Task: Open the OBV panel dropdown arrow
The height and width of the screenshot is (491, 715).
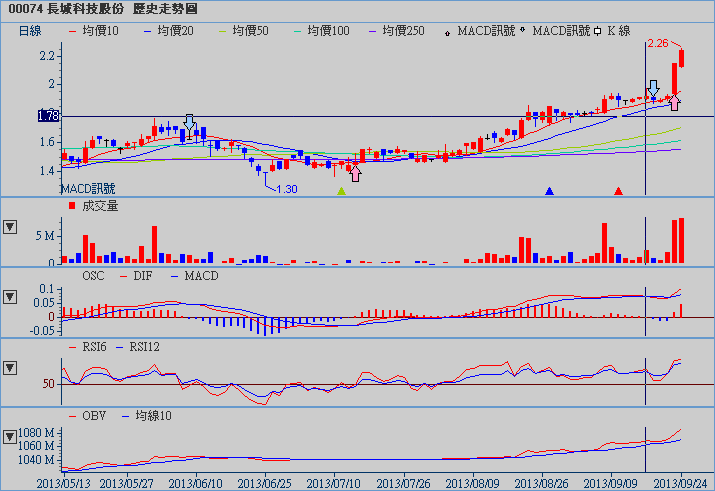Action: pyautogui.click(x=11, y=438)
